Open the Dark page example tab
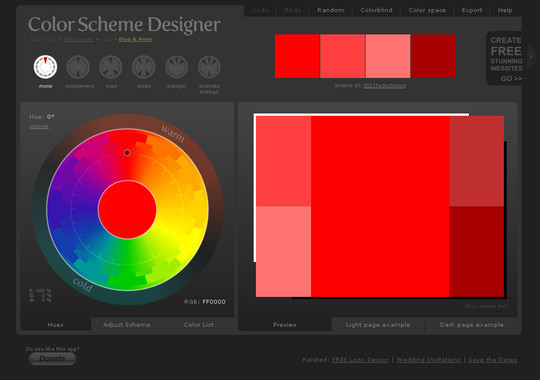 pyautogui.click(x=471, y=325)
